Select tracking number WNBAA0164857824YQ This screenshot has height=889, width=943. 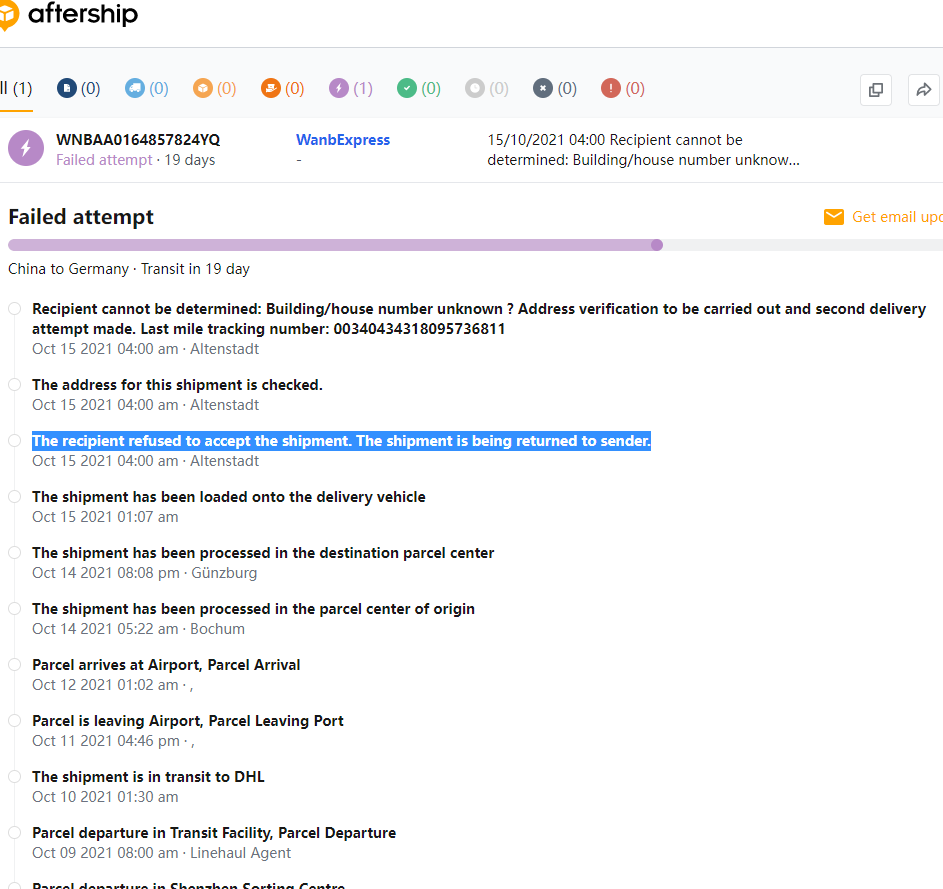tap(138, 140)
